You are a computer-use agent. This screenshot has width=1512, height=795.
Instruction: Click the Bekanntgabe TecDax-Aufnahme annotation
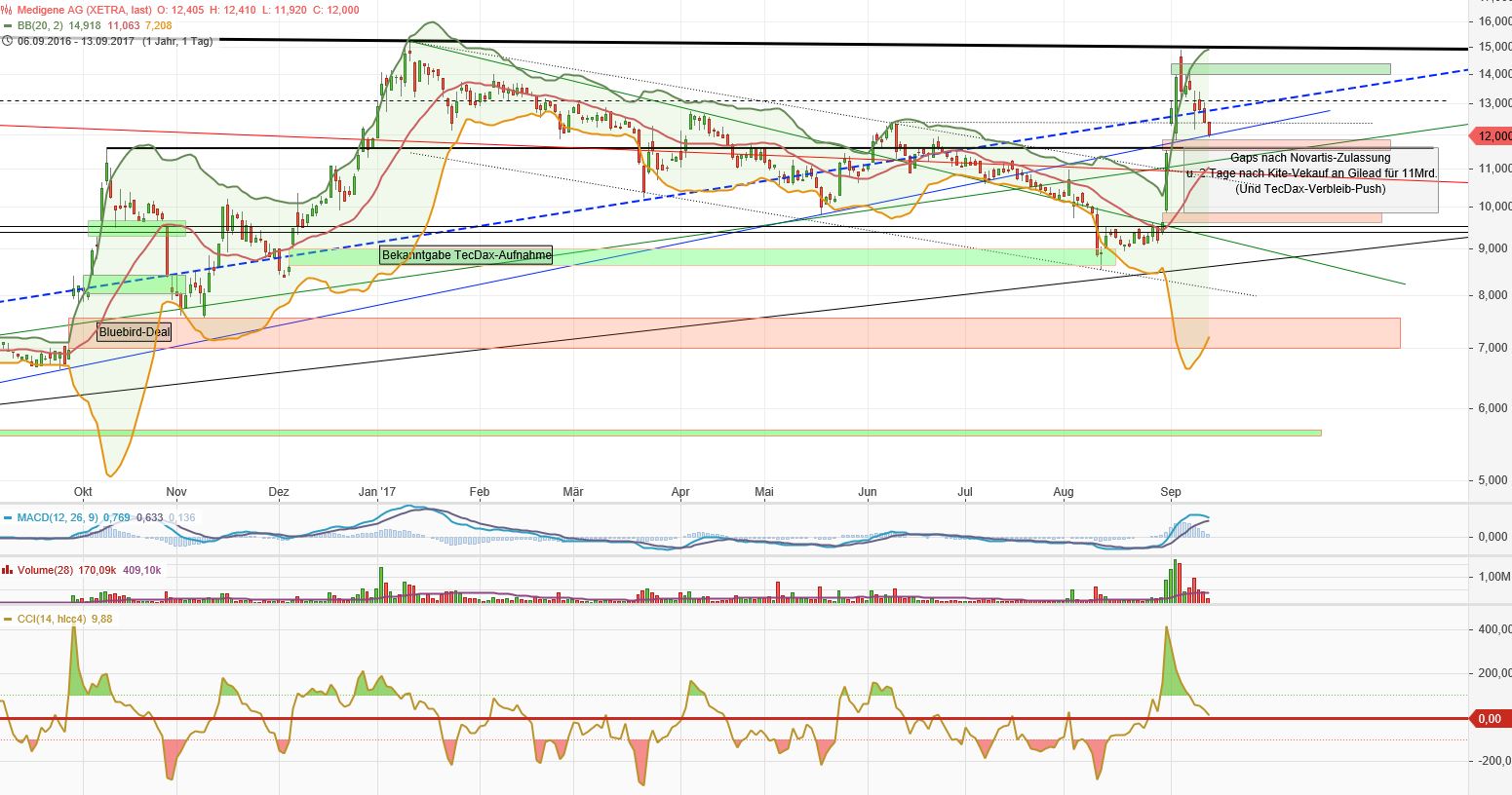(x=464, y=255)
